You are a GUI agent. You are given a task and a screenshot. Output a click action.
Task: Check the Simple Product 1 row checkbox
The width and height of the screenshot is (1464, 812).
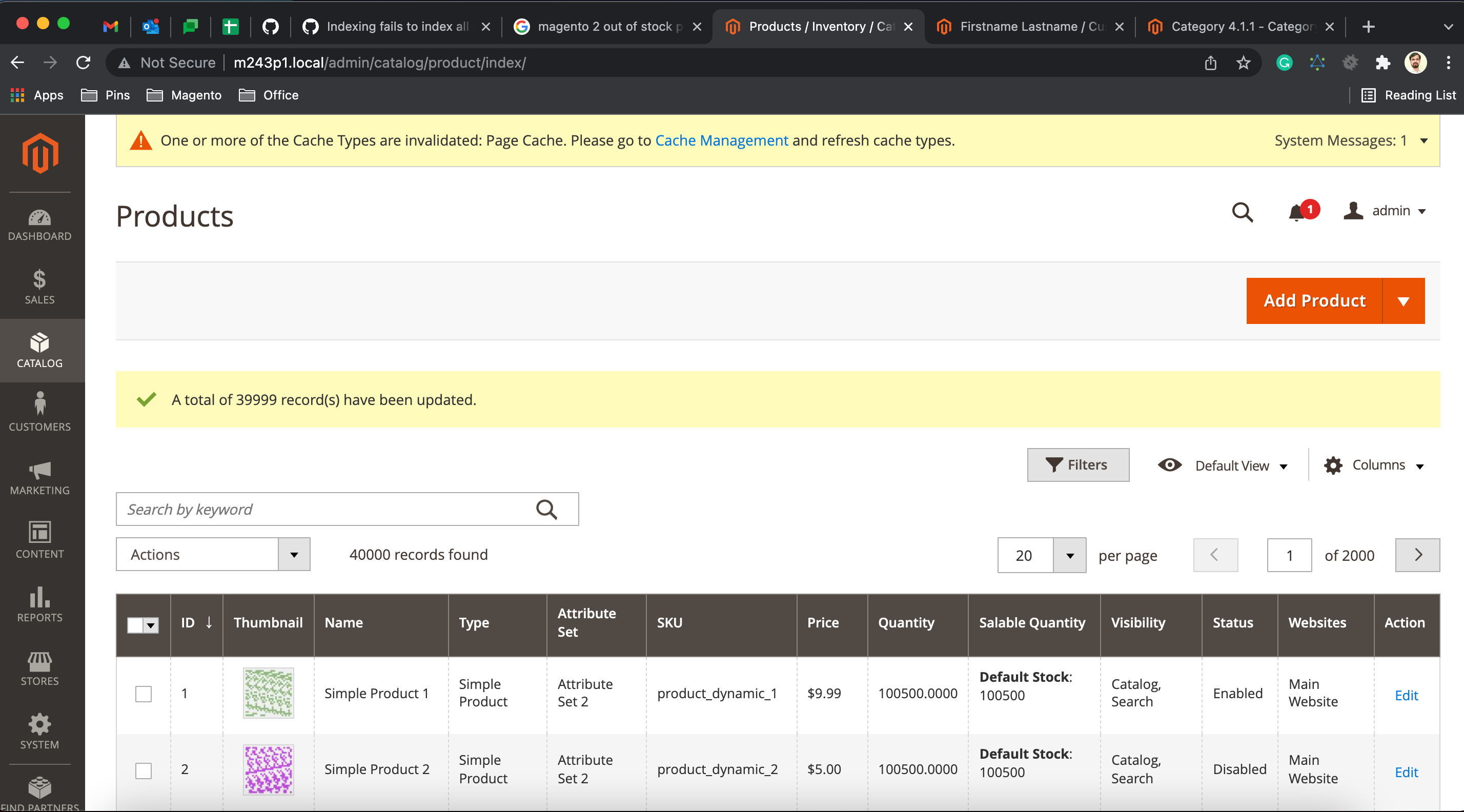click(x=143, y=693)
